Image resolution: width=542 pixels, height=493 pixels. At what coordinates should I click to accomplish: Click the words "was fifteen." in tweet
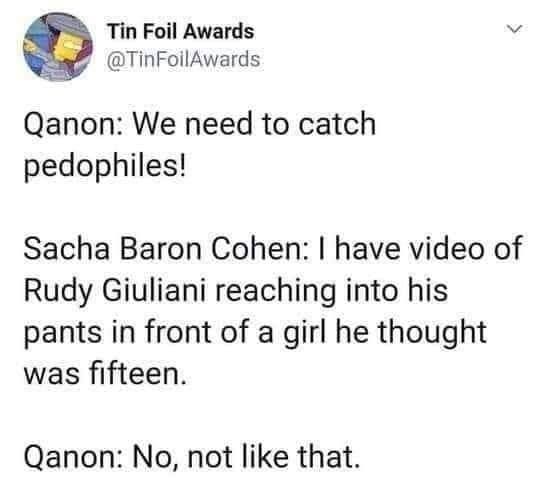tap(105, 373)
